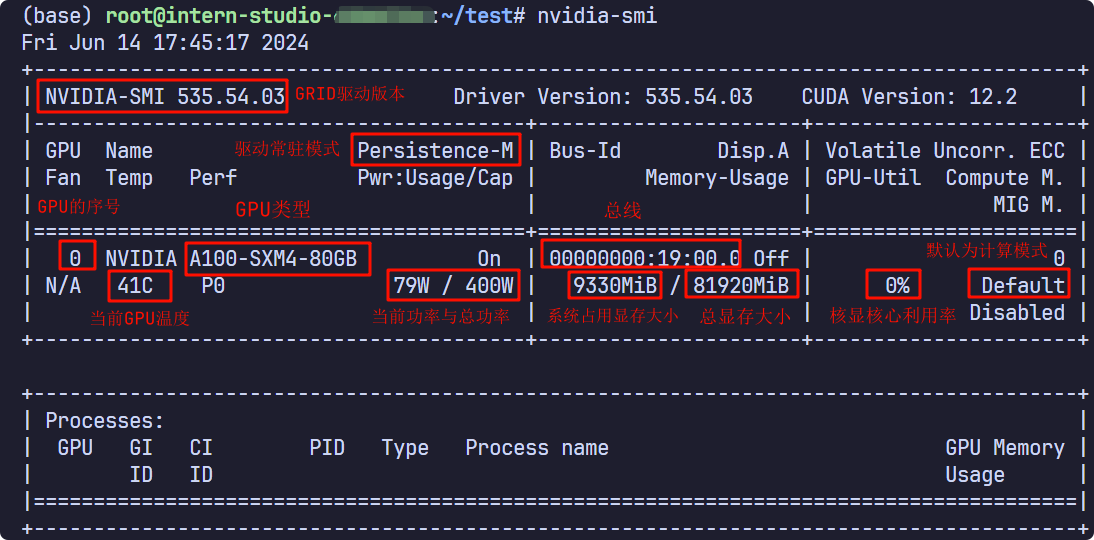The image size is (1094, 540).
Task: Click the Process name column header
Action: (537, 448)
